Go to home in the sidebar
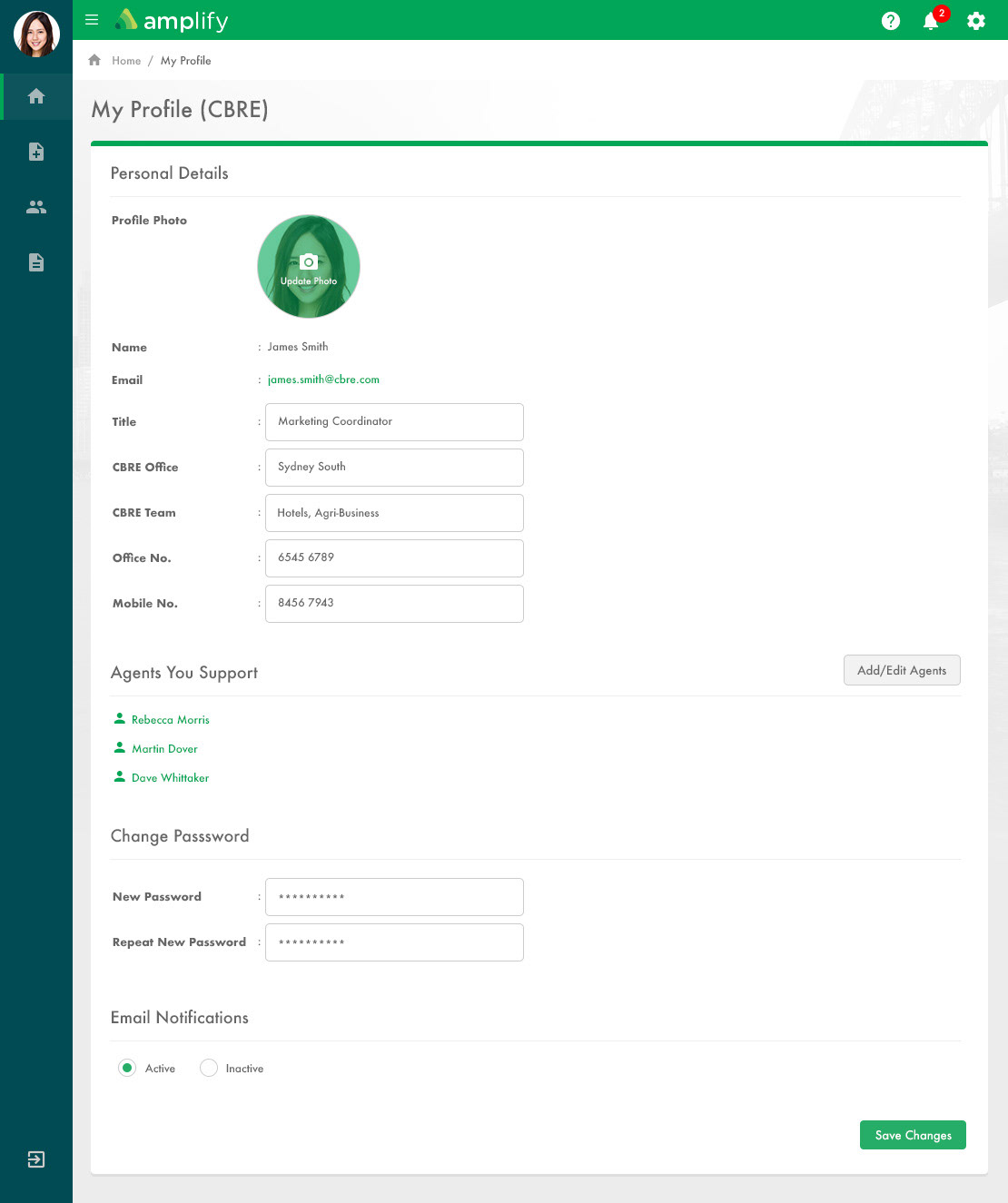 (36, 96)
